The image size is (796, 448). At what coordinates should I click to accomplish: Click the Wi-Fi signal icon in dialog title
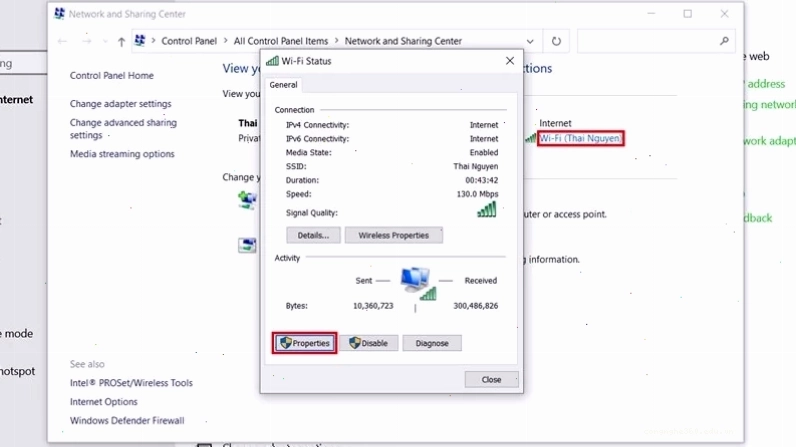tap(273, 61)
